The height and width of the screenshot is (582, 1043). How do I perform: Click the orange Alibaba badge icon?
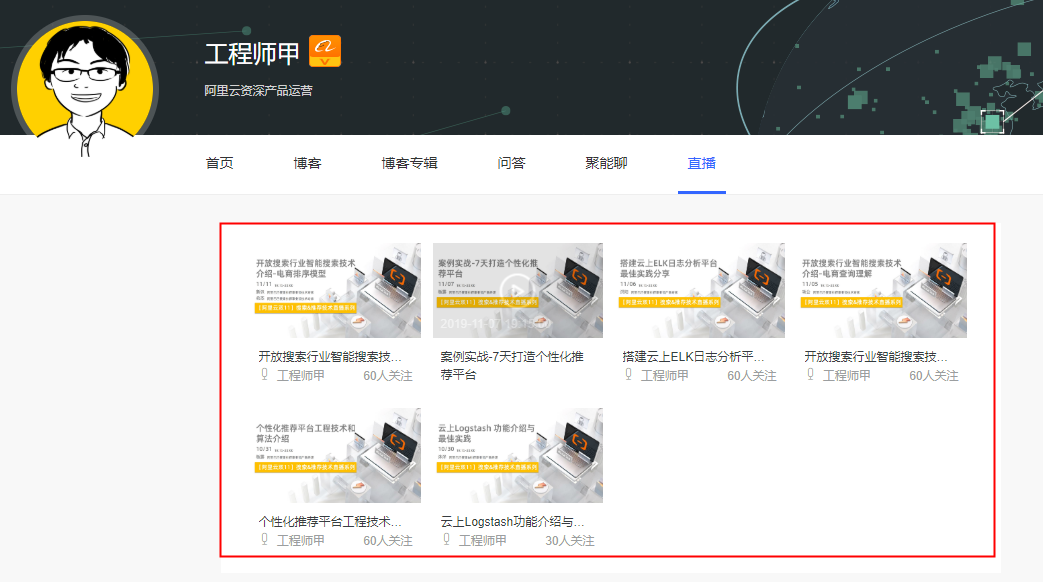point(325,51)
